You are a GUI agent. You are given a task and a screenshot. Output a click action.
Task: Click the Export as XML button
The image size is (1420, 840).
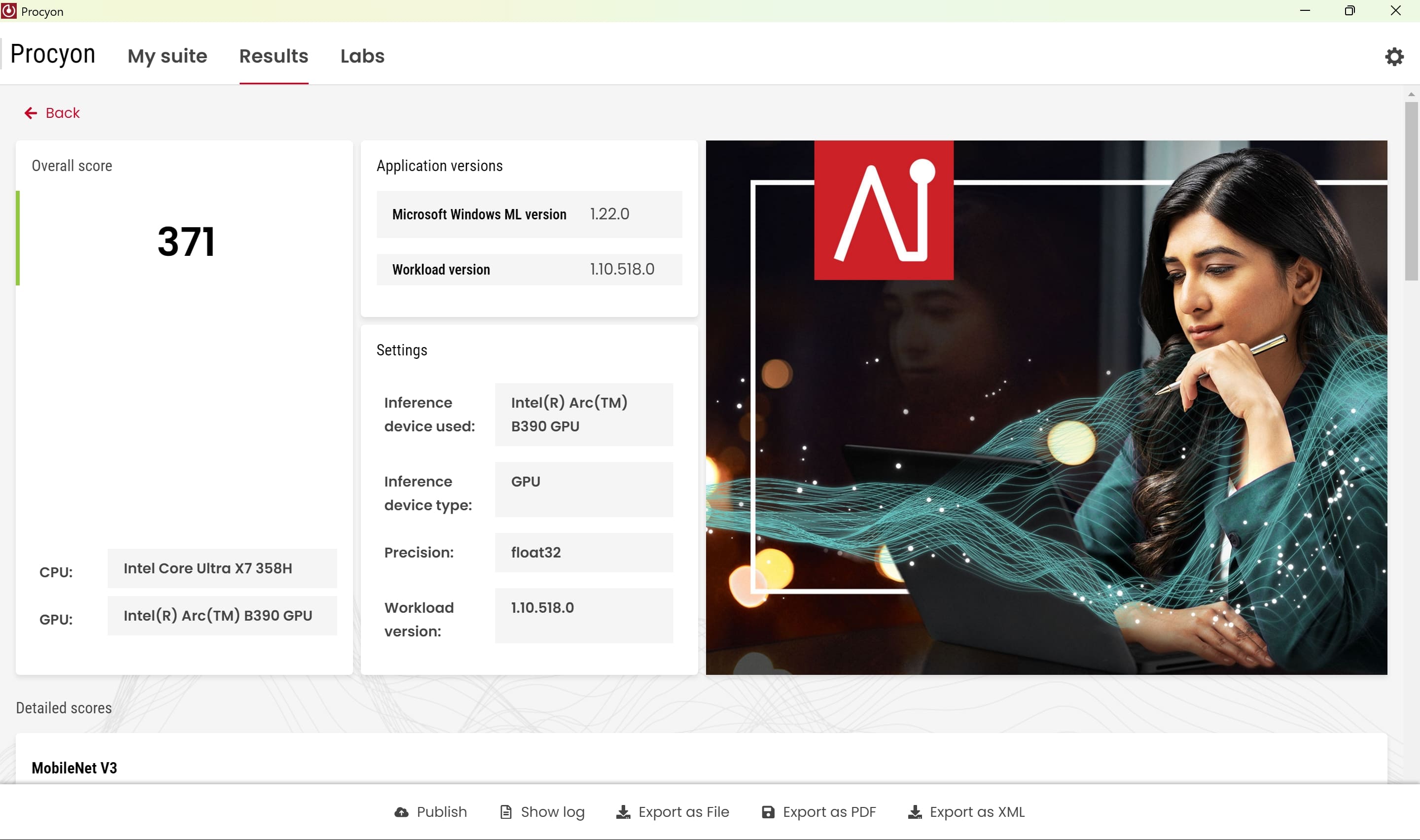[x=976, y=812]
